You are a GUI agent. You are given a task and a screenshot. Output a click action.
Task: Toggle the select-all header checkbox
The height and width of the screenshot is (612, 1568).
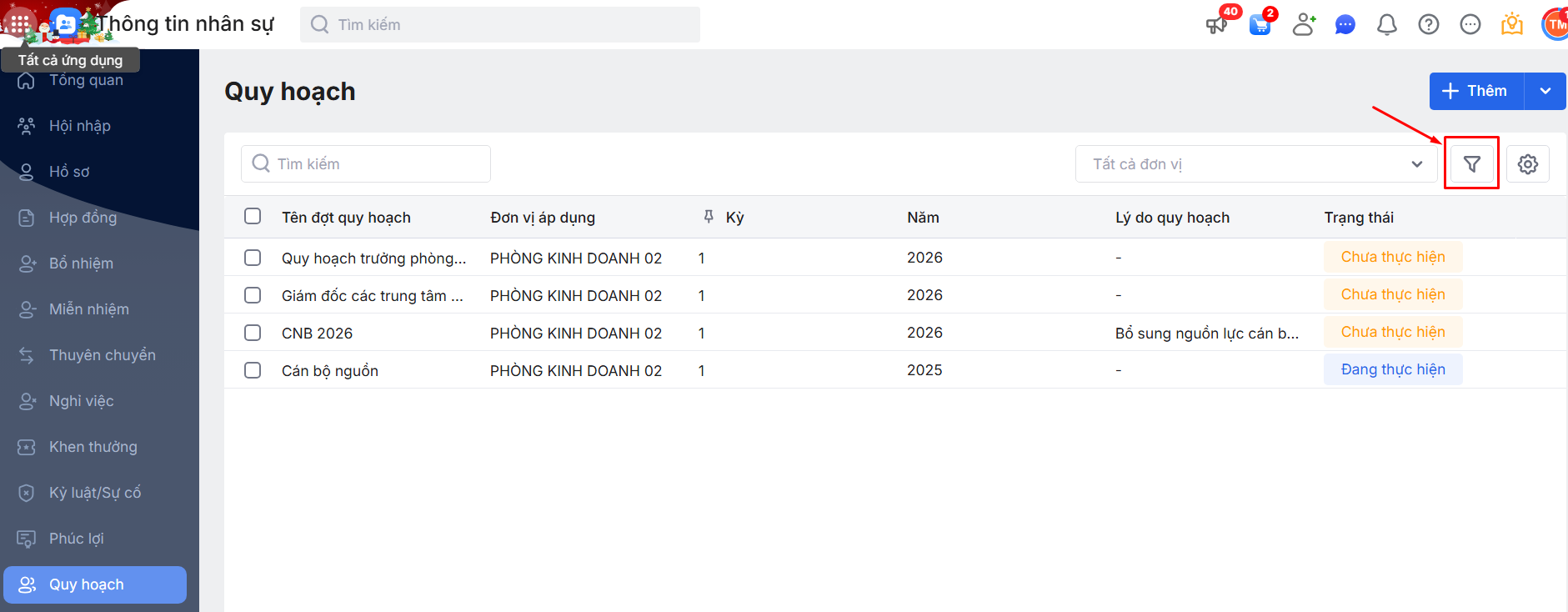253,217
